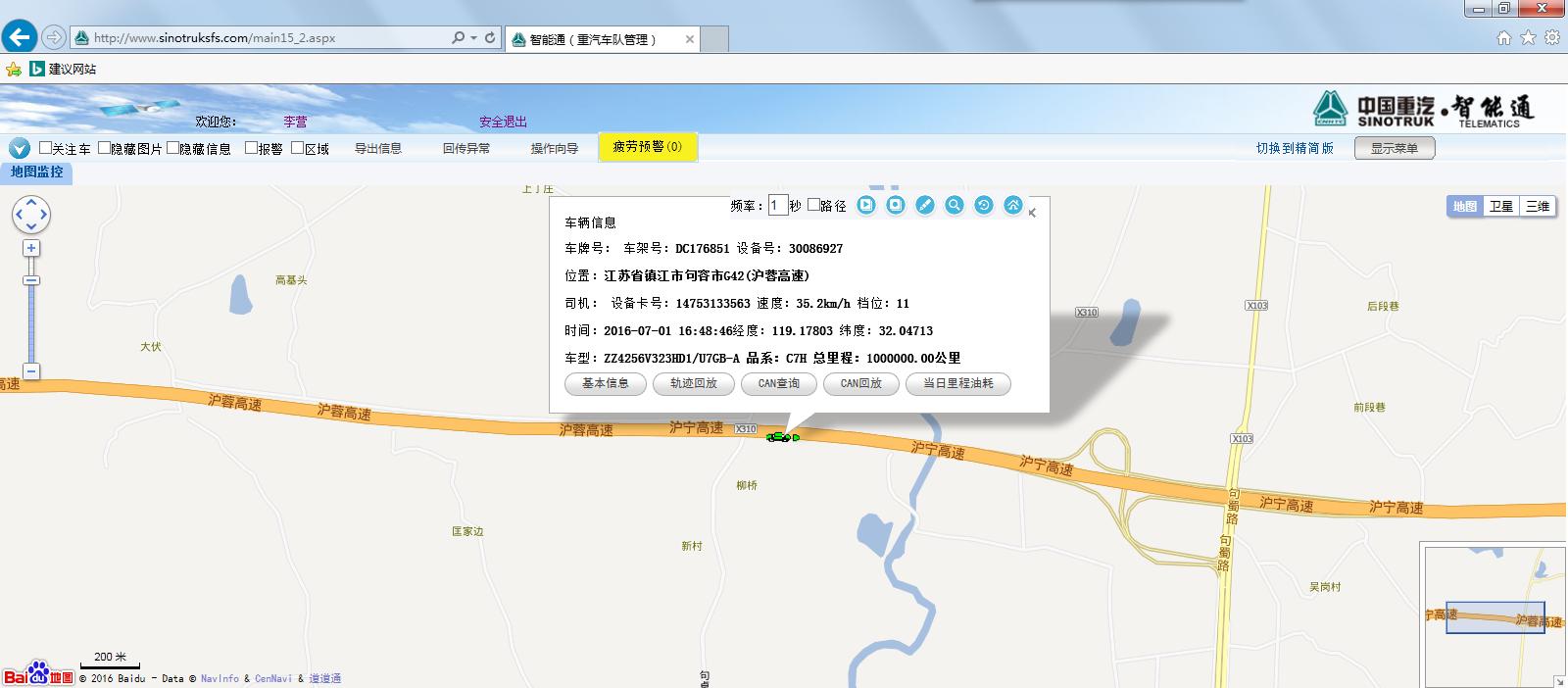
Task: Click the 显示菜单 button
Action: 1395,148
